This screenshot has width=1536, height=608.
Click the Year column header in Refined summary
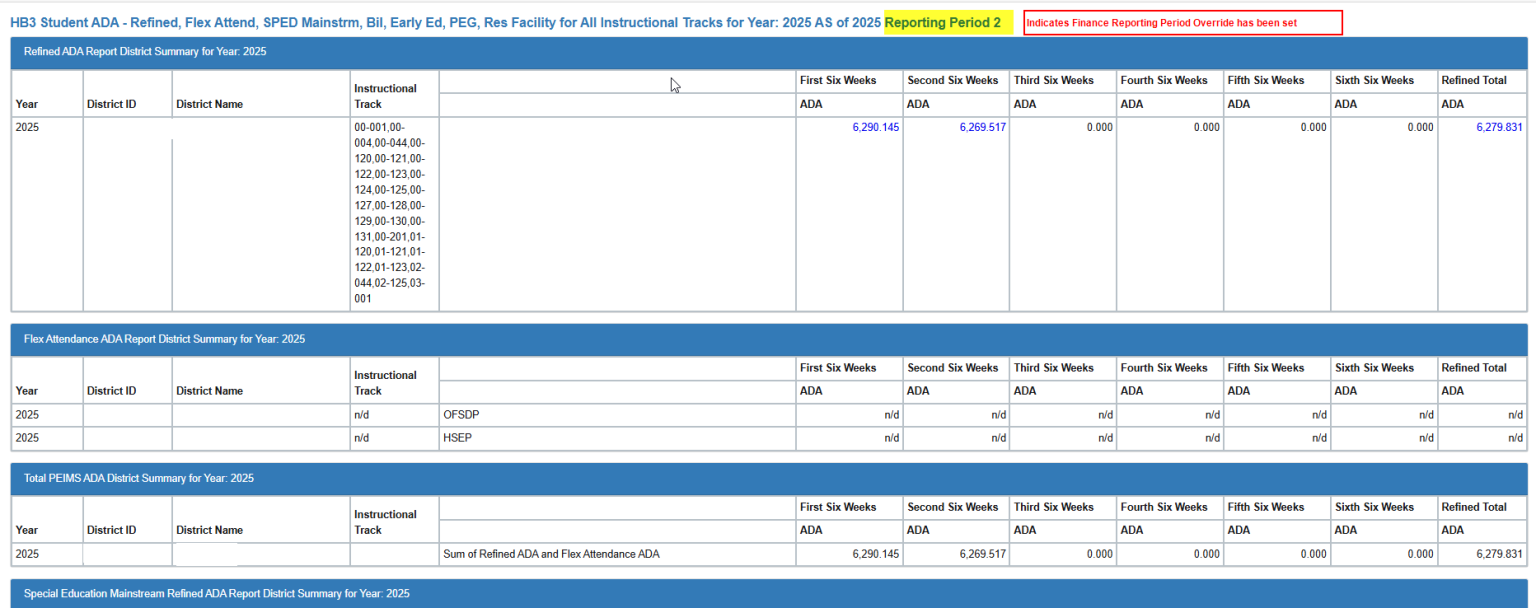pyautogui.click(x=25, y=104)
